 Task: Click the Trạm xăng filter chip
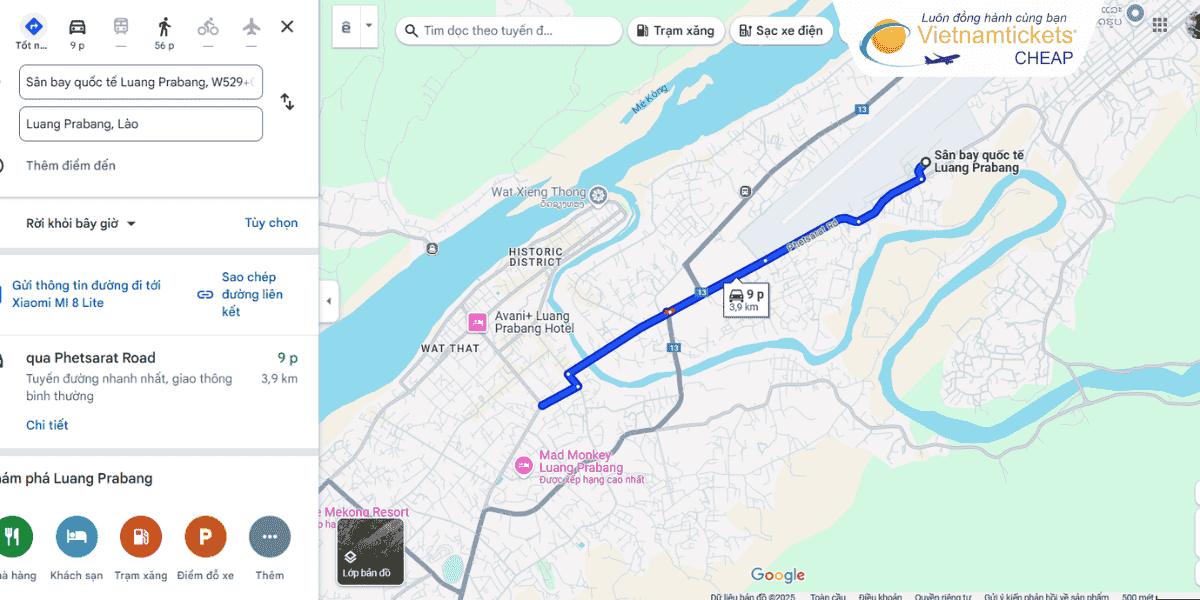tap(675, 30)
